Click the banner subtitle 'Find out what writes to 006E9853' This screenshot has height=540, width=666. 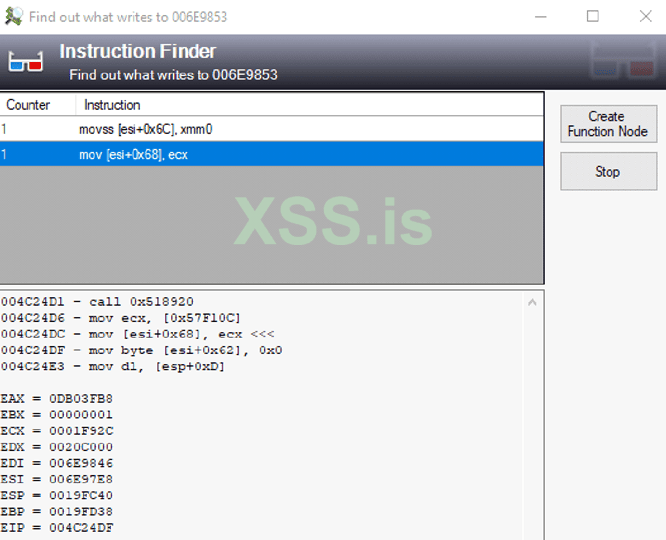tap(173, 75)
